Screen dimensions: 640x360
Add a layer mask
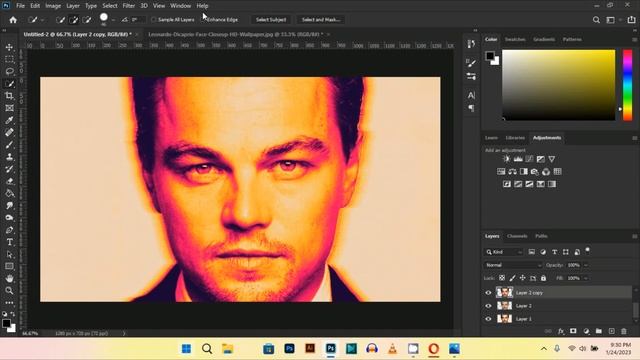coord(573,331)
